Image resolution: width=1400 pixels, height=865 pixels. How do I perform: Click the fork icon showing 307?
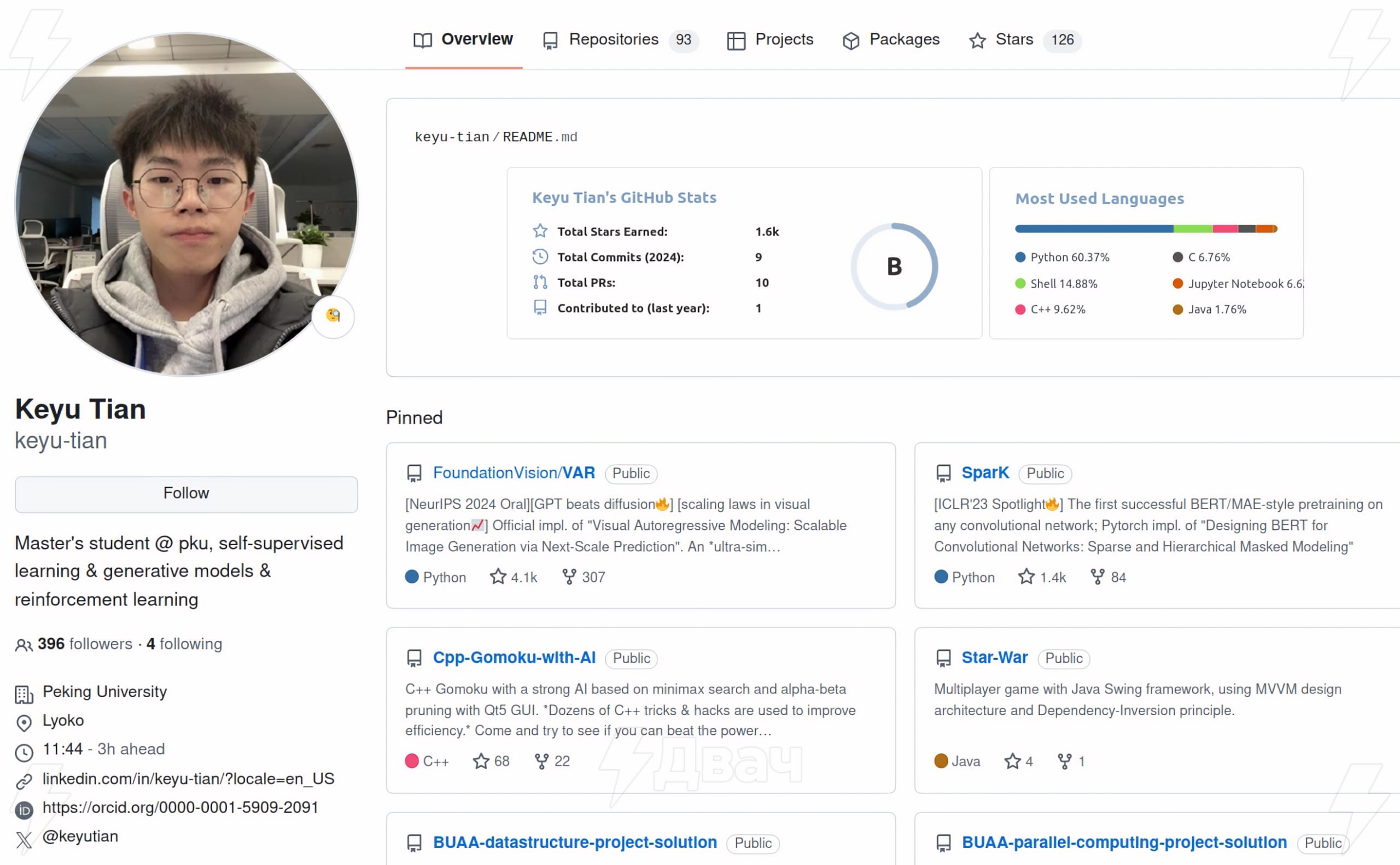point(569,577)
